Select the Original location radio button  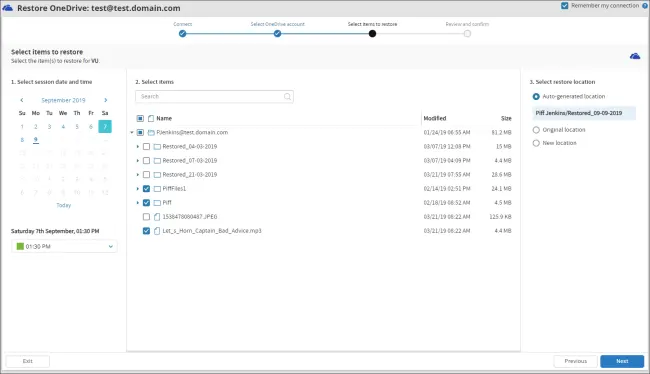(x=536, y=130)
